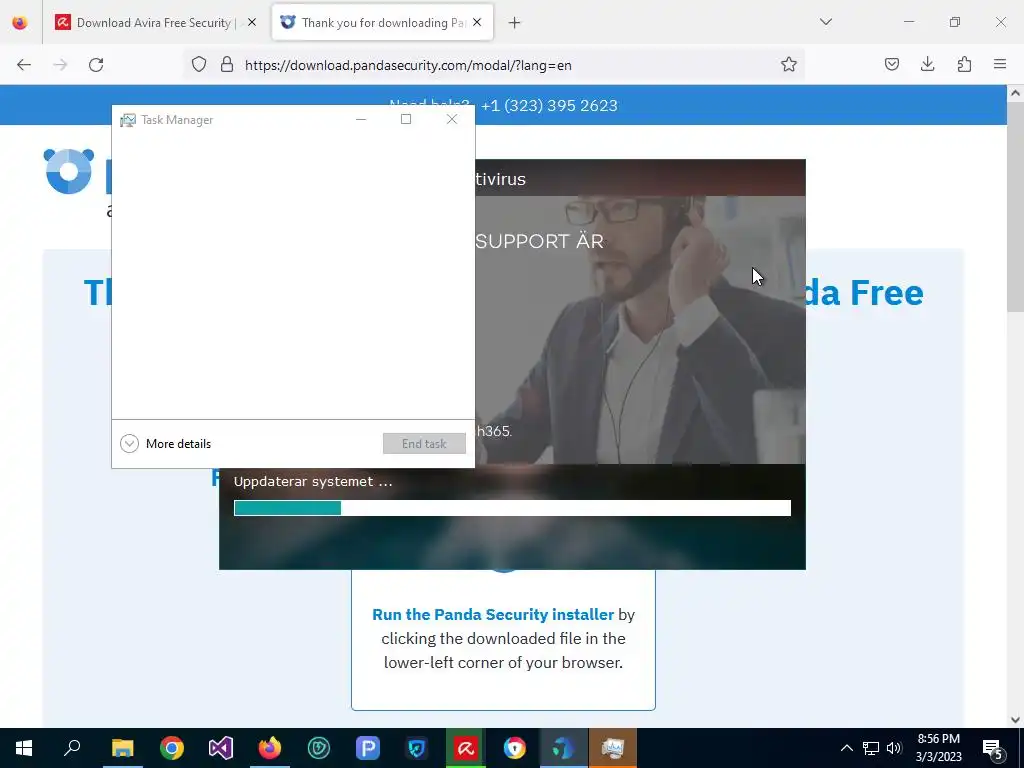Switch to Download Avira Free Security tab

155,23
